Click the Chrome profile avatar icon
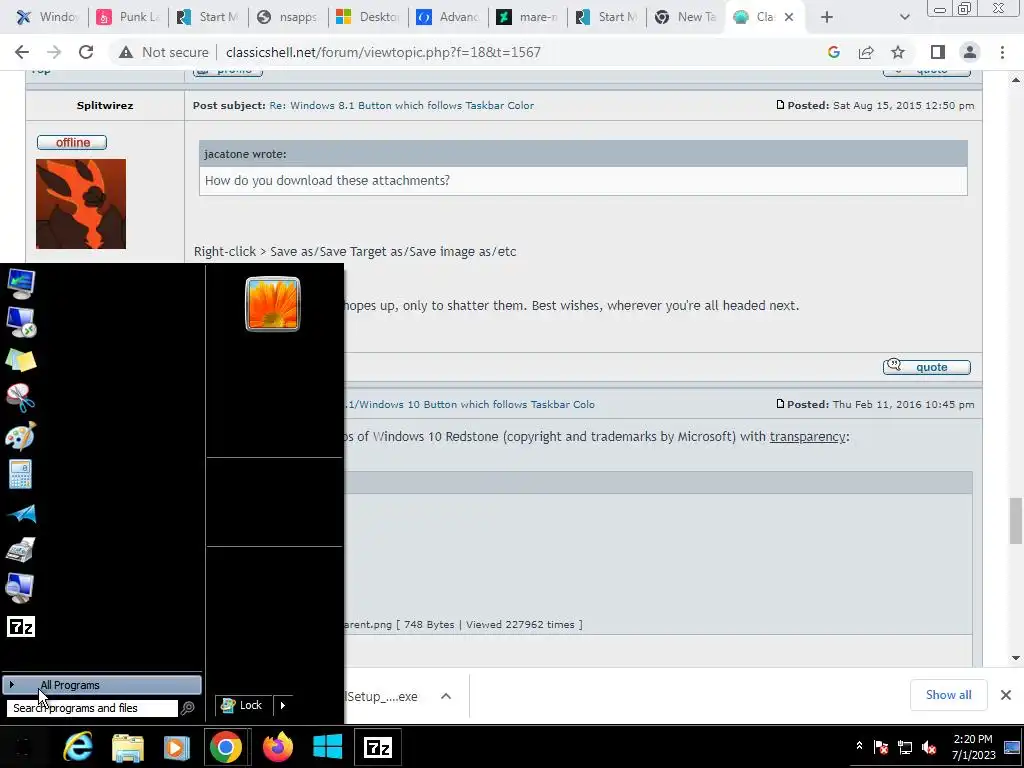The image size is (1024, 768). (x=970, y=52)
